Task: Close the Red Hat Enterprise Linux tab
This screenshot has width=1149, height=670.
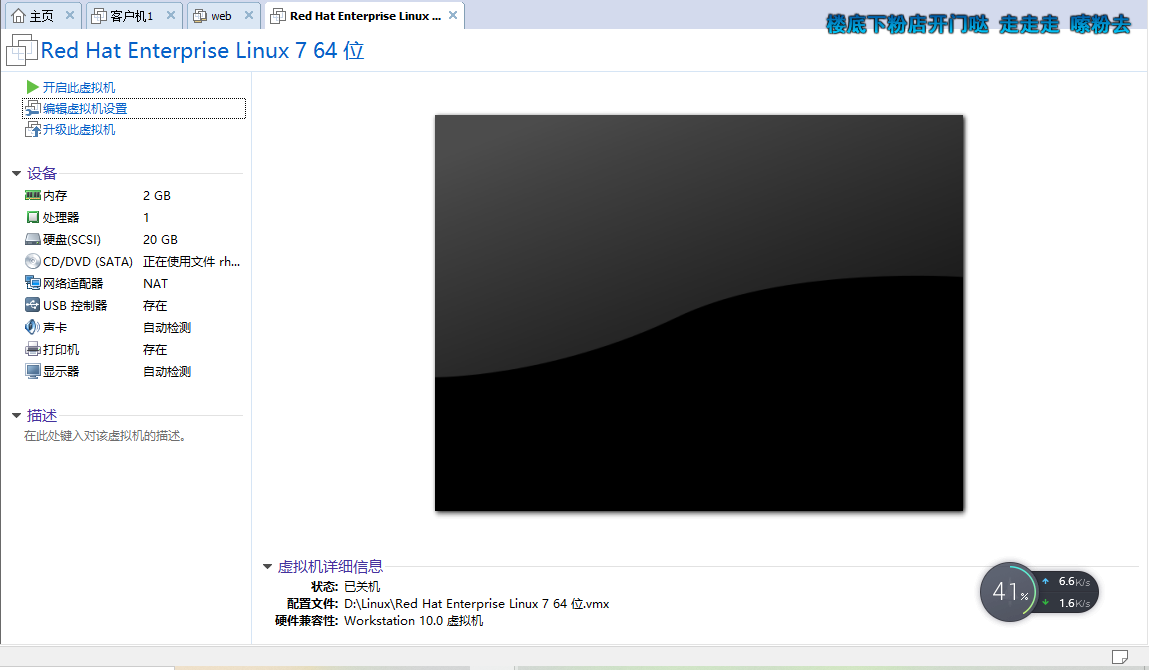Action: click(x=453, y=15)
